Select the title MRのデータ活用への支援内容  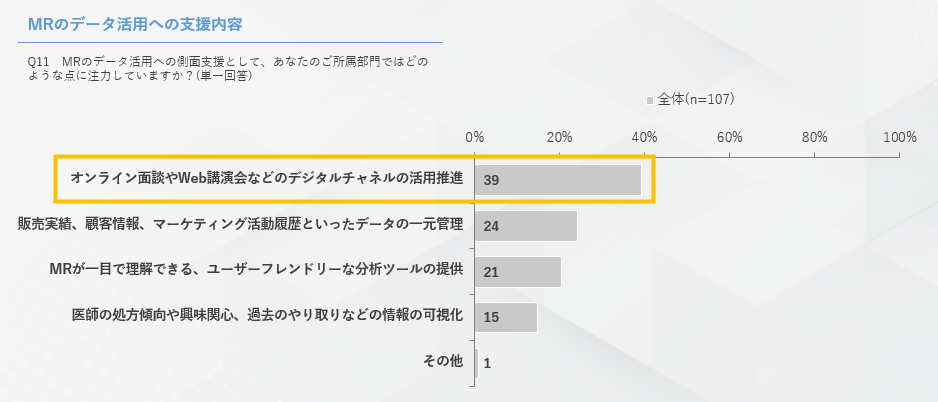(x=134, y=22)
